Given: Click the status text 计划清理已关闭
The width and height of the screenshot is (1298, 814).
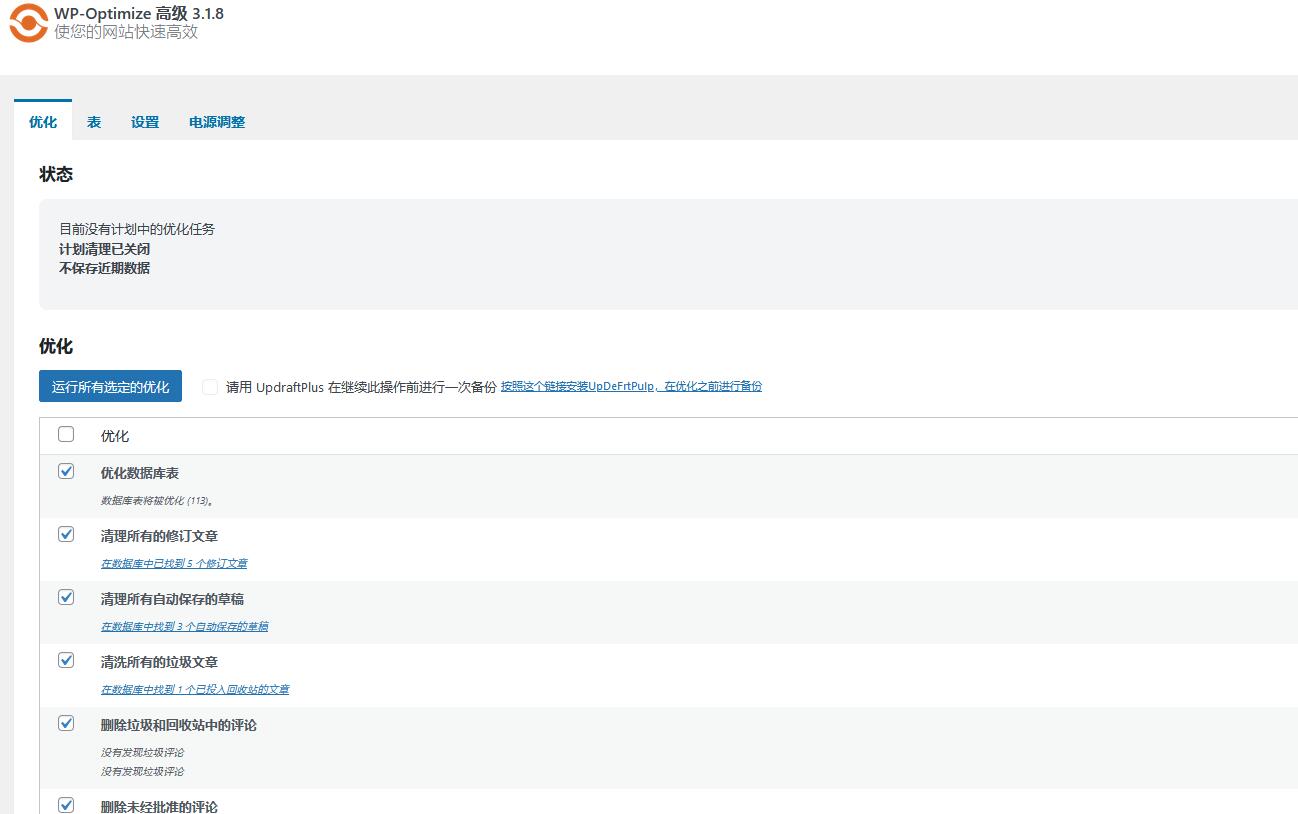Looking at the screenshot, I should (104, 249).
